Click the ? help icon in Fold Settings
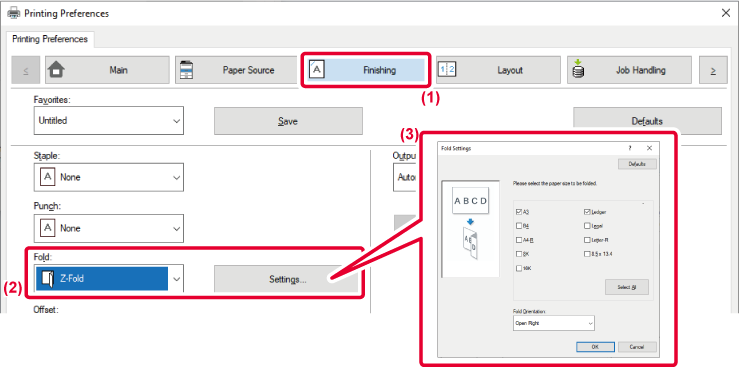The image size is (739, 371). coord(630,148)
